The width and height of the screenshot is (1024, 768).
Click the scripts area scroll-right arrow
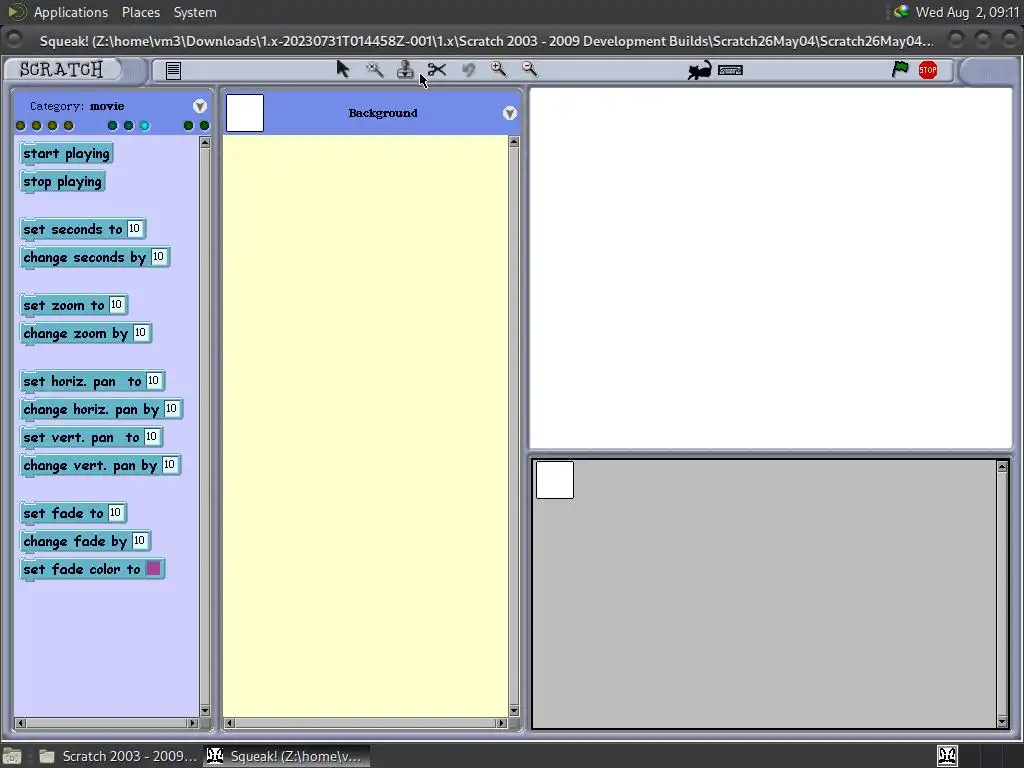click(502, 723)
